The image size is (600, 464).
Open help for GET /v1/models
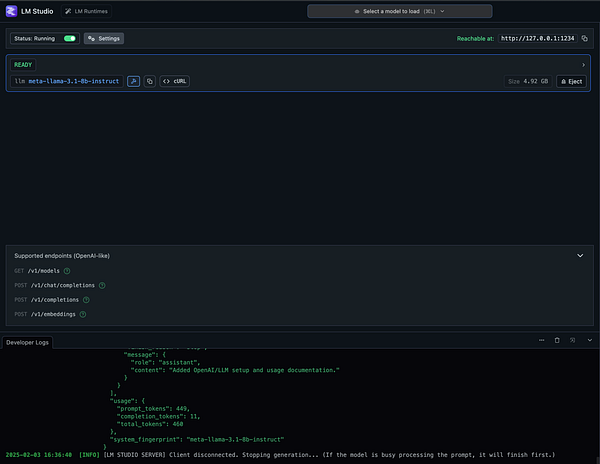pyautogui.click(x=67, y=271)
